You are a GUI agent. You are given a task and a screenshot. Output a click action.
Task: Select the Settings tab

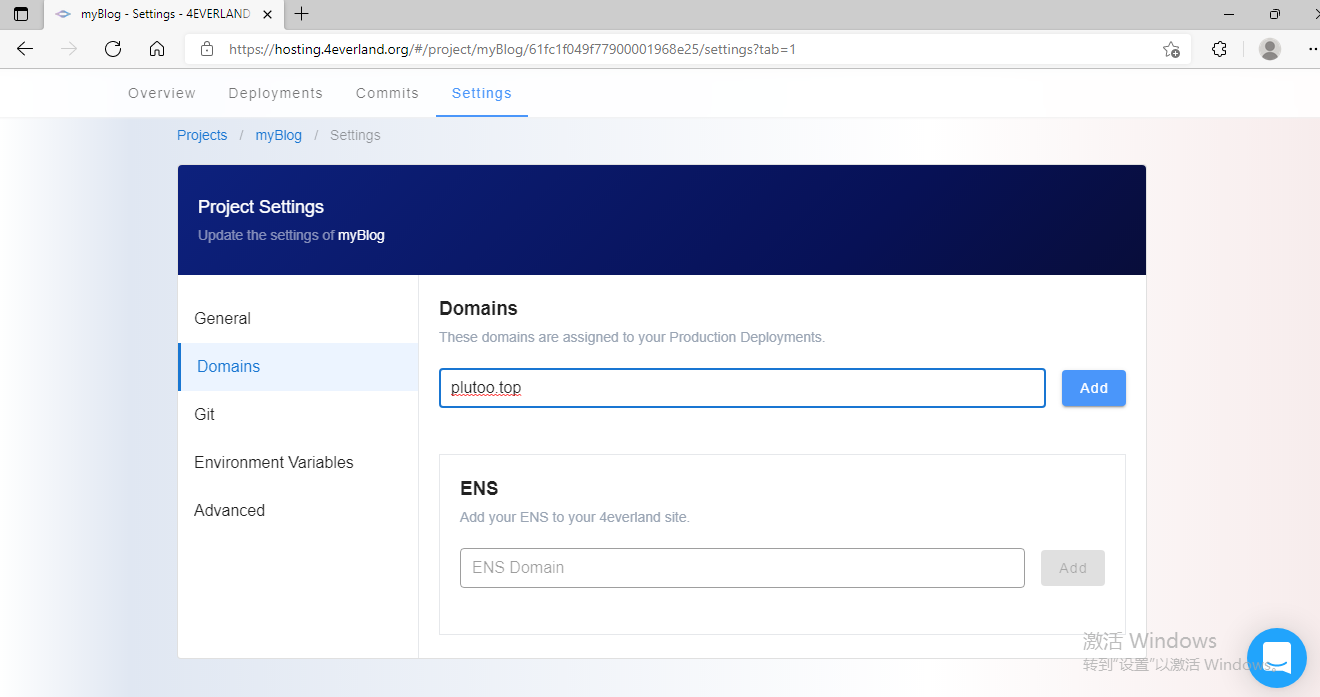[x=482, y=93]
